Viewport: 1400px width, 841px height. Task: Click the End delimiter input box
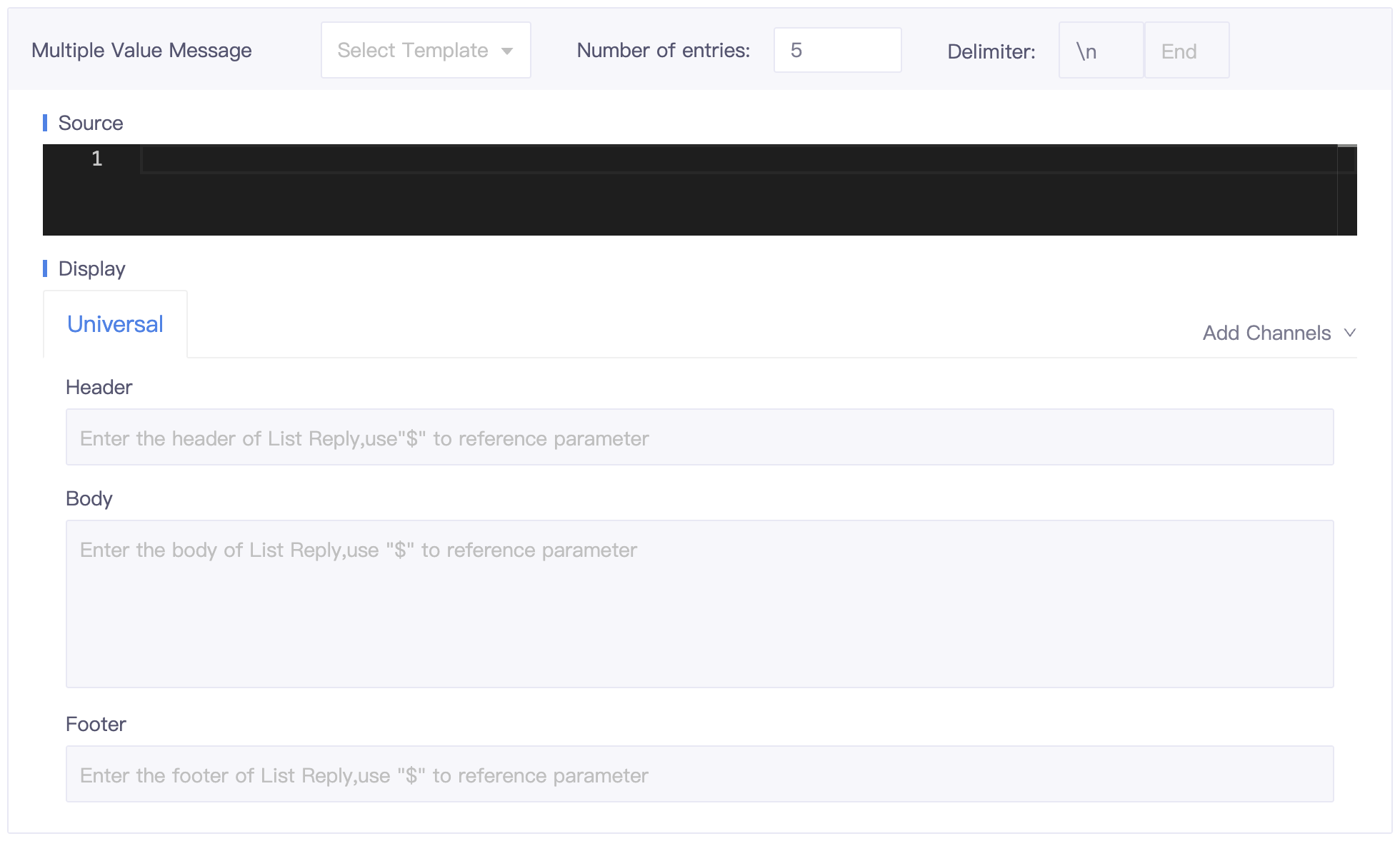coord(1186,51)
